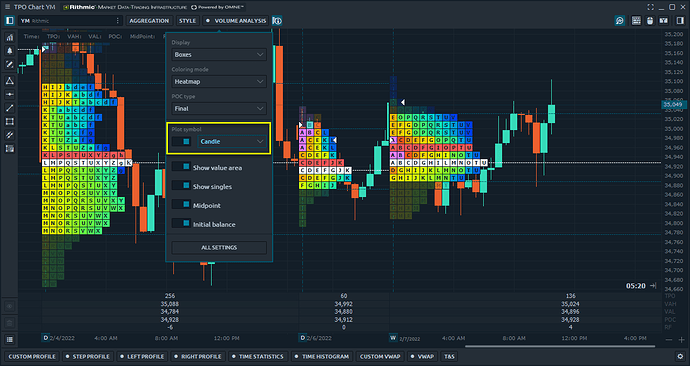Viewport: 690px width, 366px height.
Task: Click the horizontal chart scrollbar at bottom
Action: coord(560,347)
